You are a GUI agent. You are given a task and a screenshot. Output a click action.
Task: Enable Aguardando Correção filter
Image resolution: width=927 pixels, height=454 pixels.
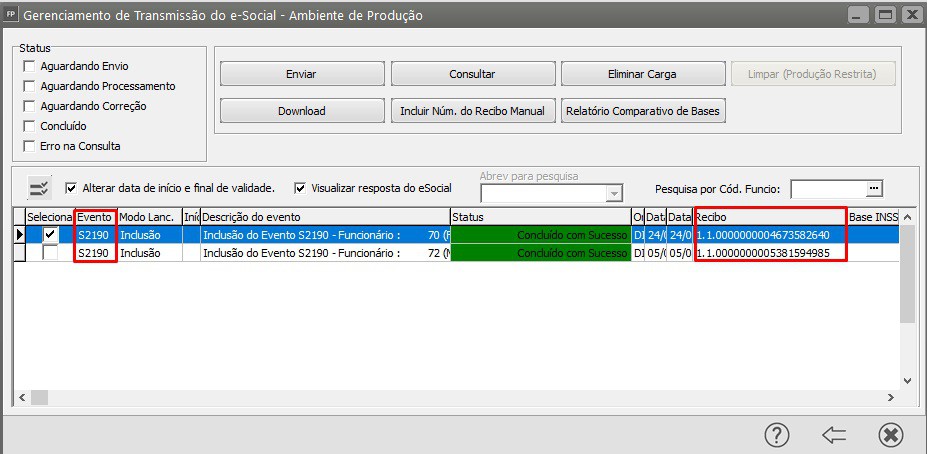point(29,106)
